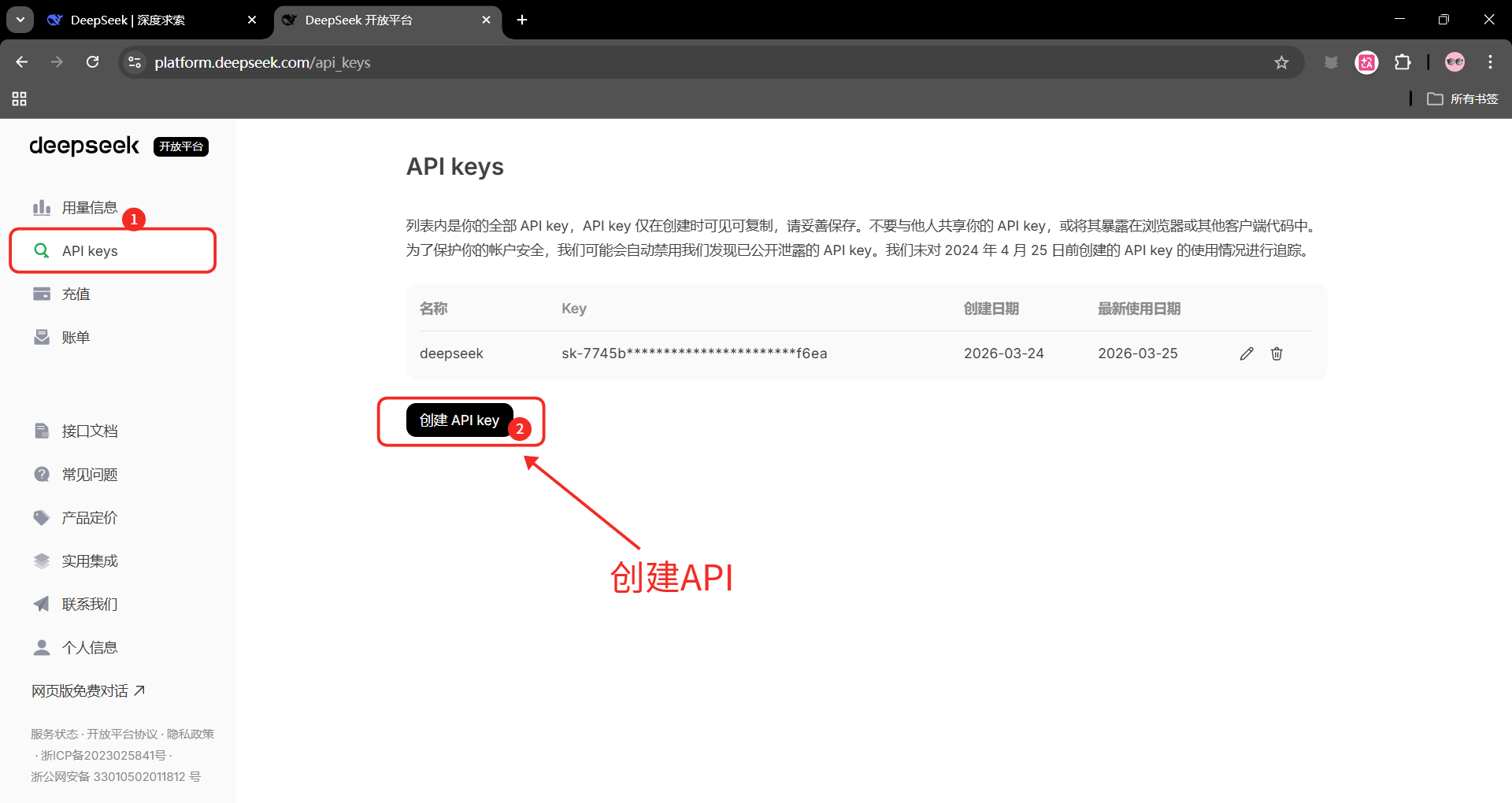Click the 创建日期 column header
The height and width of the screenshot is (803, 1512).
[991, 309]
